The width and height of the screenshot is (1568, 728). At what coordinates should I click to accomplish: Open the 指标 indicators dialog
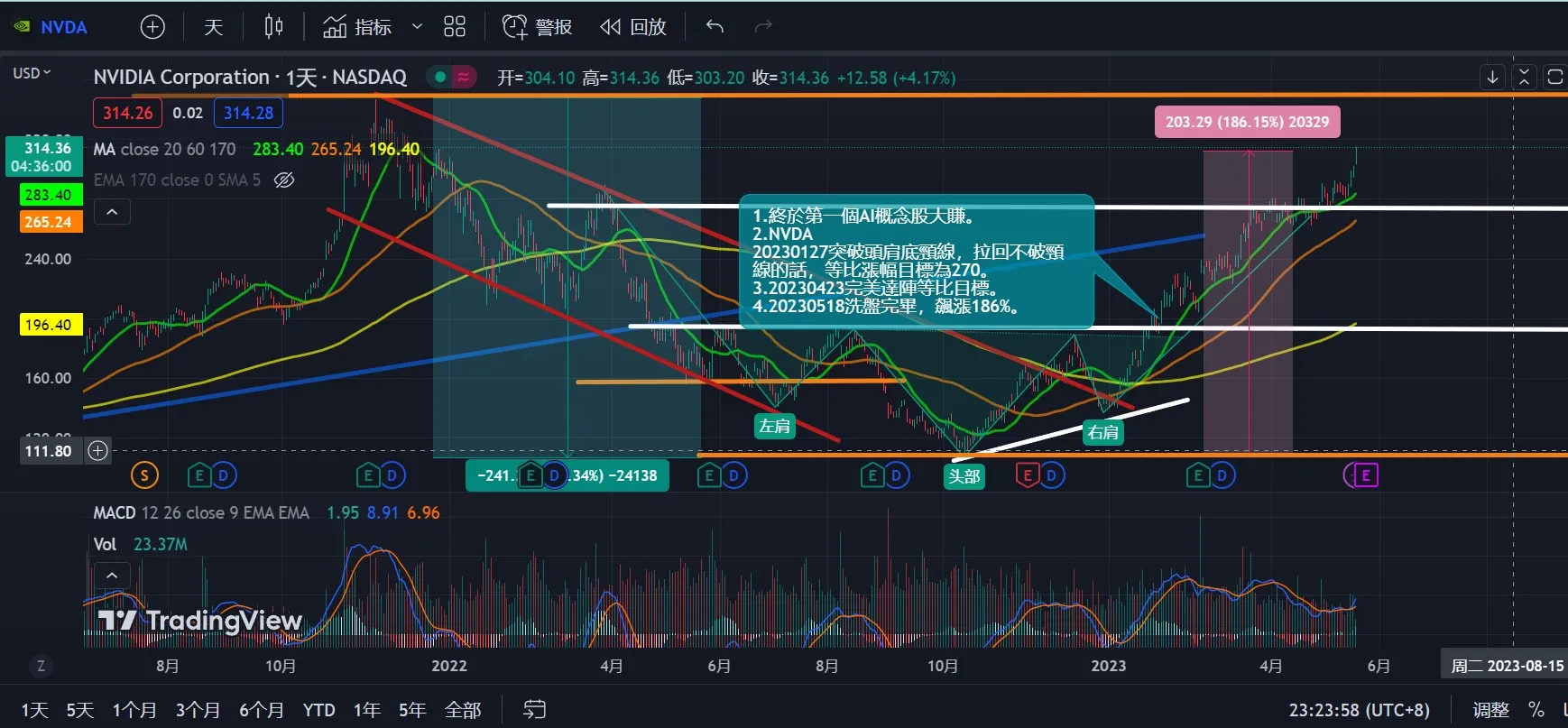coord(357,27)
